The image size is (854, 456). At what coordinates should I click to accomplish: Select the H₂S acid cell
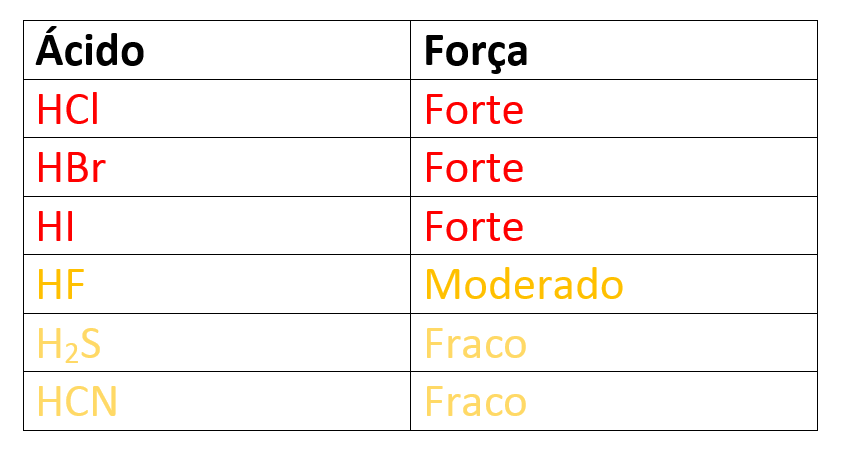pos(68,344)
